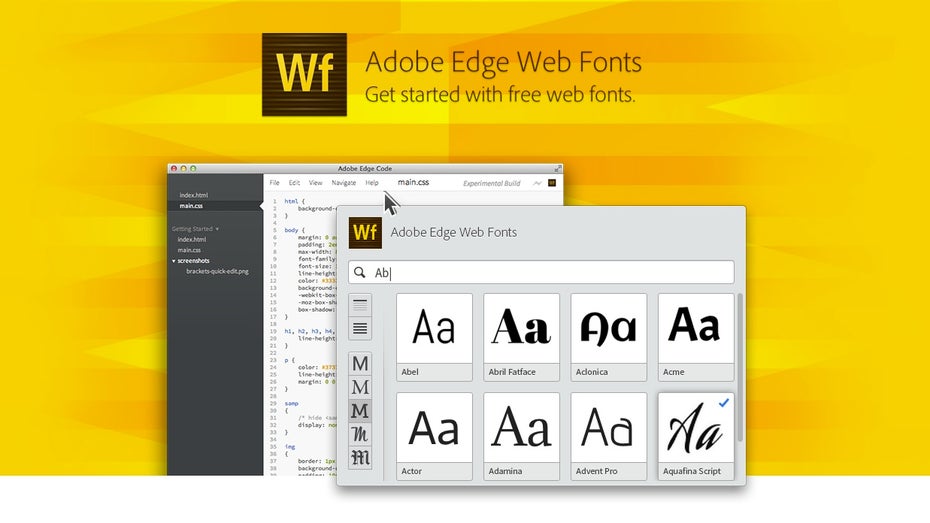Click the main.css document title
This screenshot has height=523, width=930.
(x=413, y=182)
